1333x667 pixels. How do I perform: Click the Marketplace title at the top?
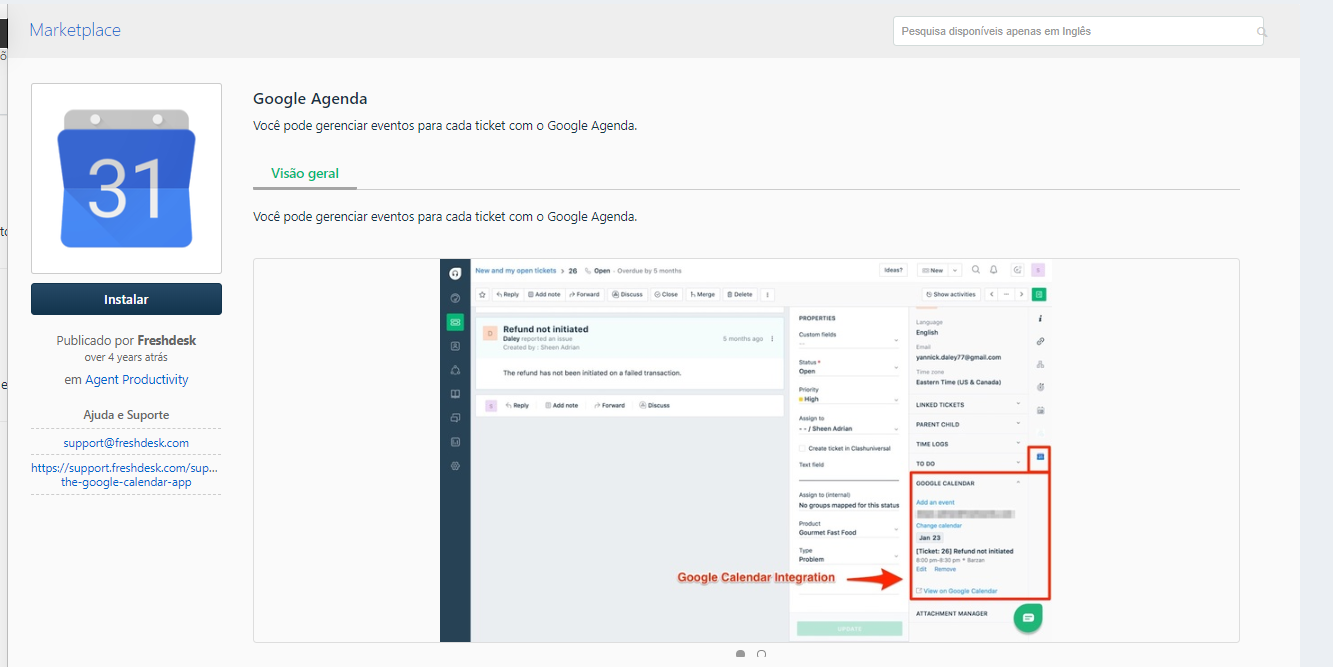(x=75, y=30)
